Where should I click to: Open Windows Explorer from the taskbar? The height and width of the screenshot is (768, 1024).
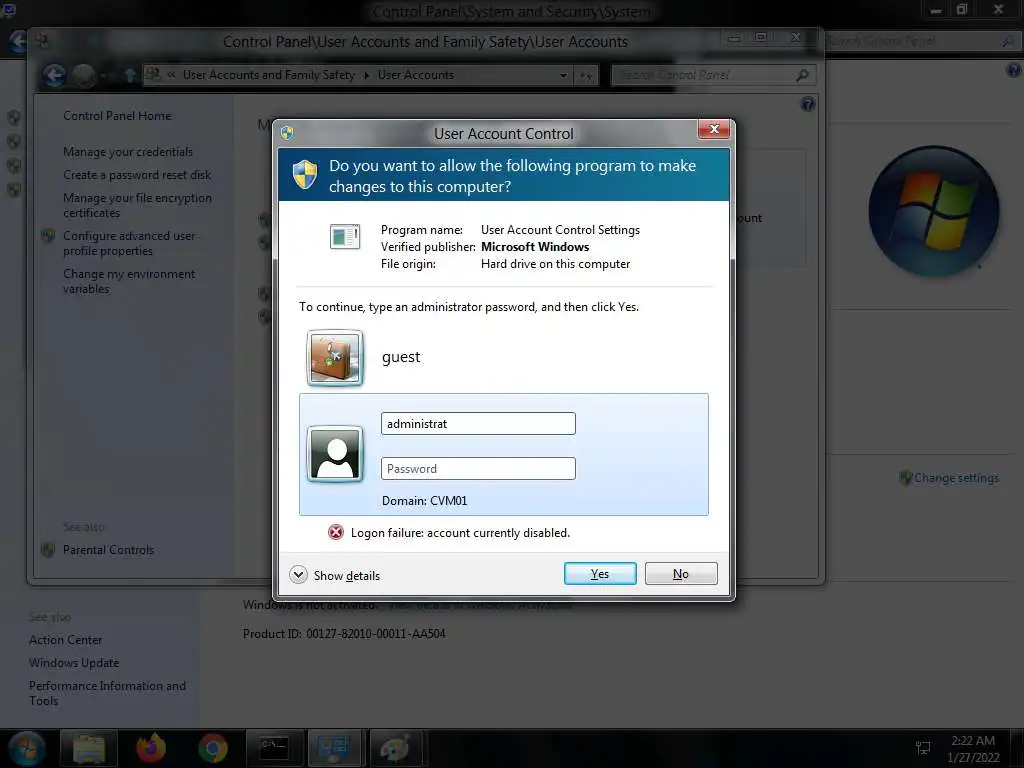point(89,748)
